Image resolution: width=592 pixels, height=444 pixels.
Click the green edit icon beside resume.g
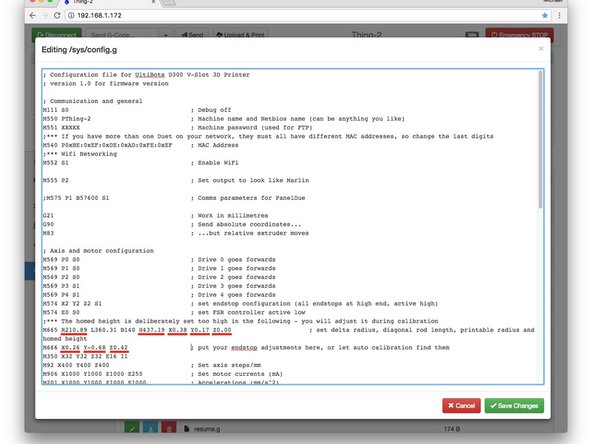point(132,428)
